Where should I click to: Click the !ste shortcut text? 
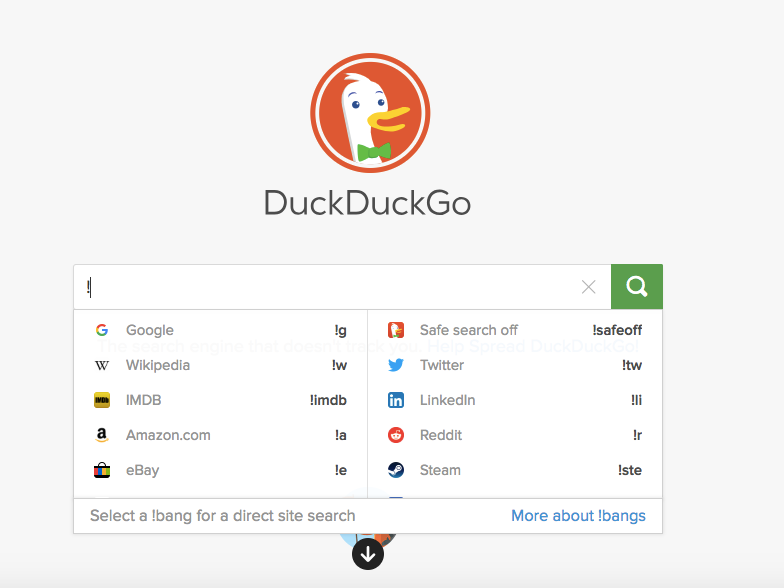click(630, 470)
